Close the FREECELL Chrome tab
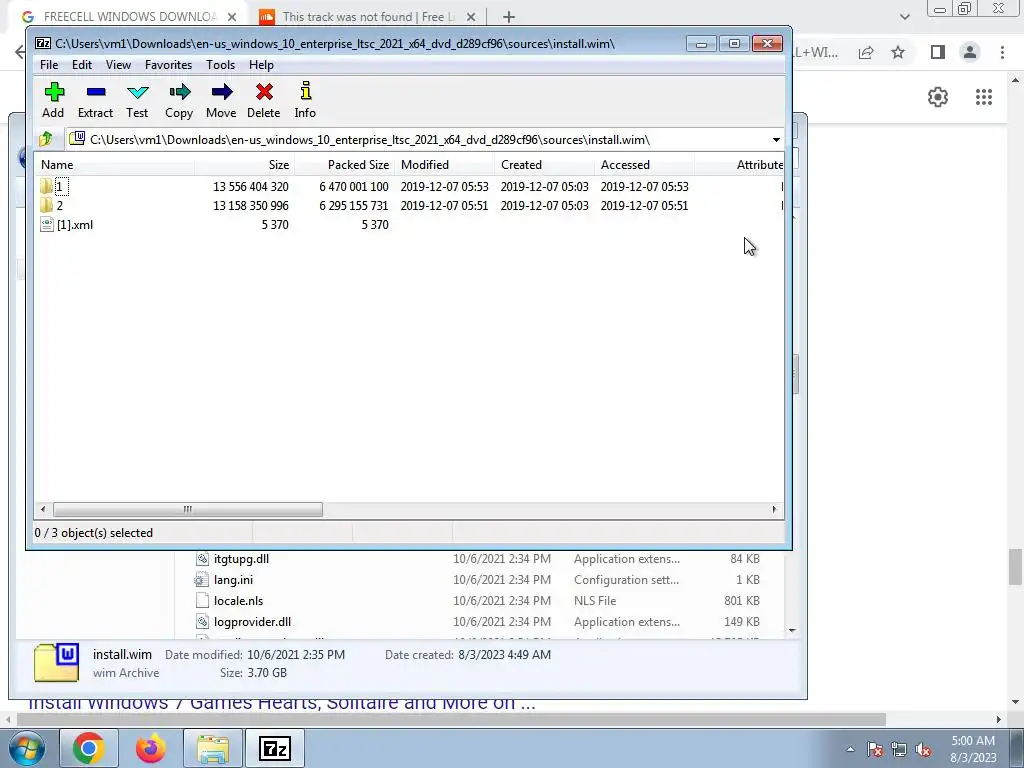The height and width of the screenshot is (768, 1024). [232, 17]
